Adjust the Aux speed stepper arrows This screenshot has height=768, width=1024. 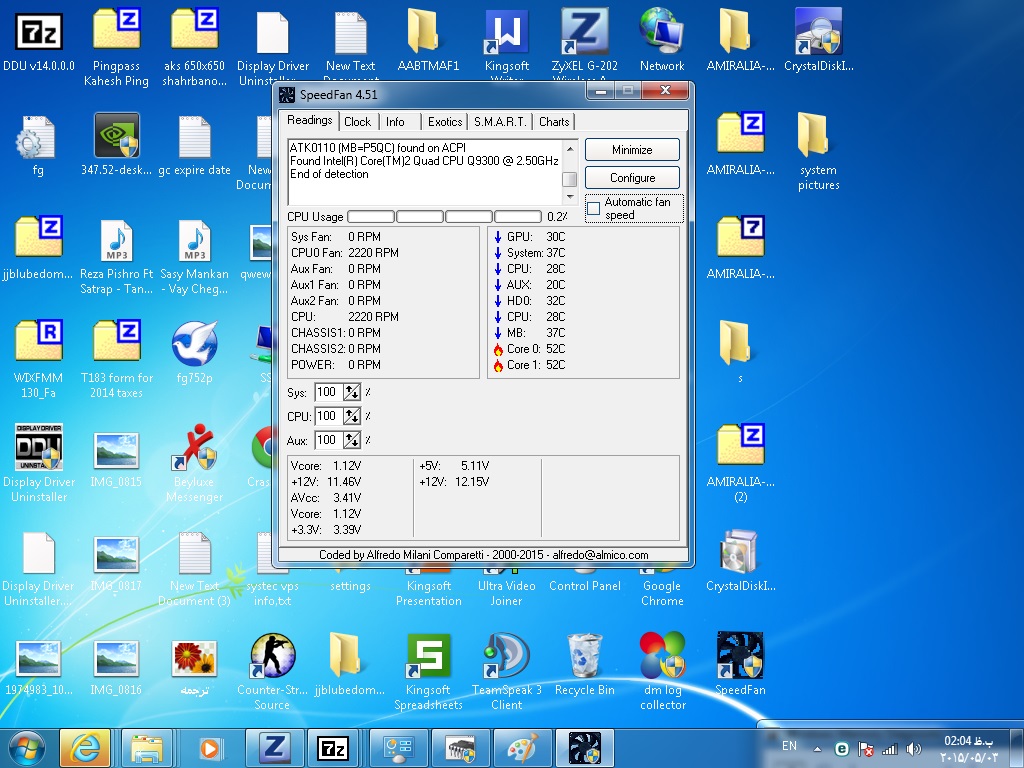click(x=352, y=440)
